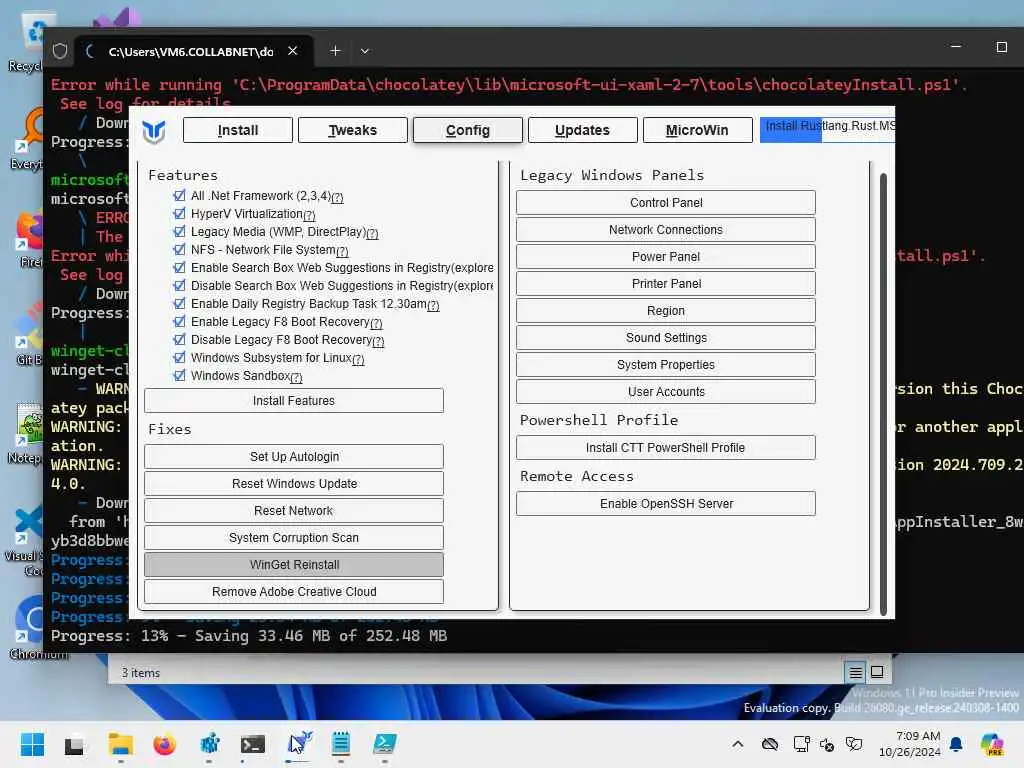
Task: Switch to the MicroWin tab
Action: 697,130
